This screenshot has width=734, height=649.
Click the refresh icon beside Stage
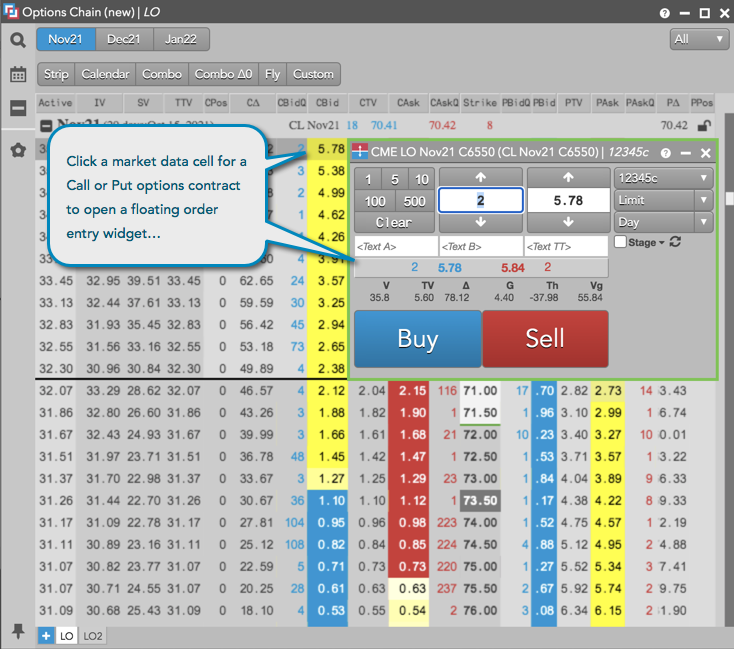675,242
